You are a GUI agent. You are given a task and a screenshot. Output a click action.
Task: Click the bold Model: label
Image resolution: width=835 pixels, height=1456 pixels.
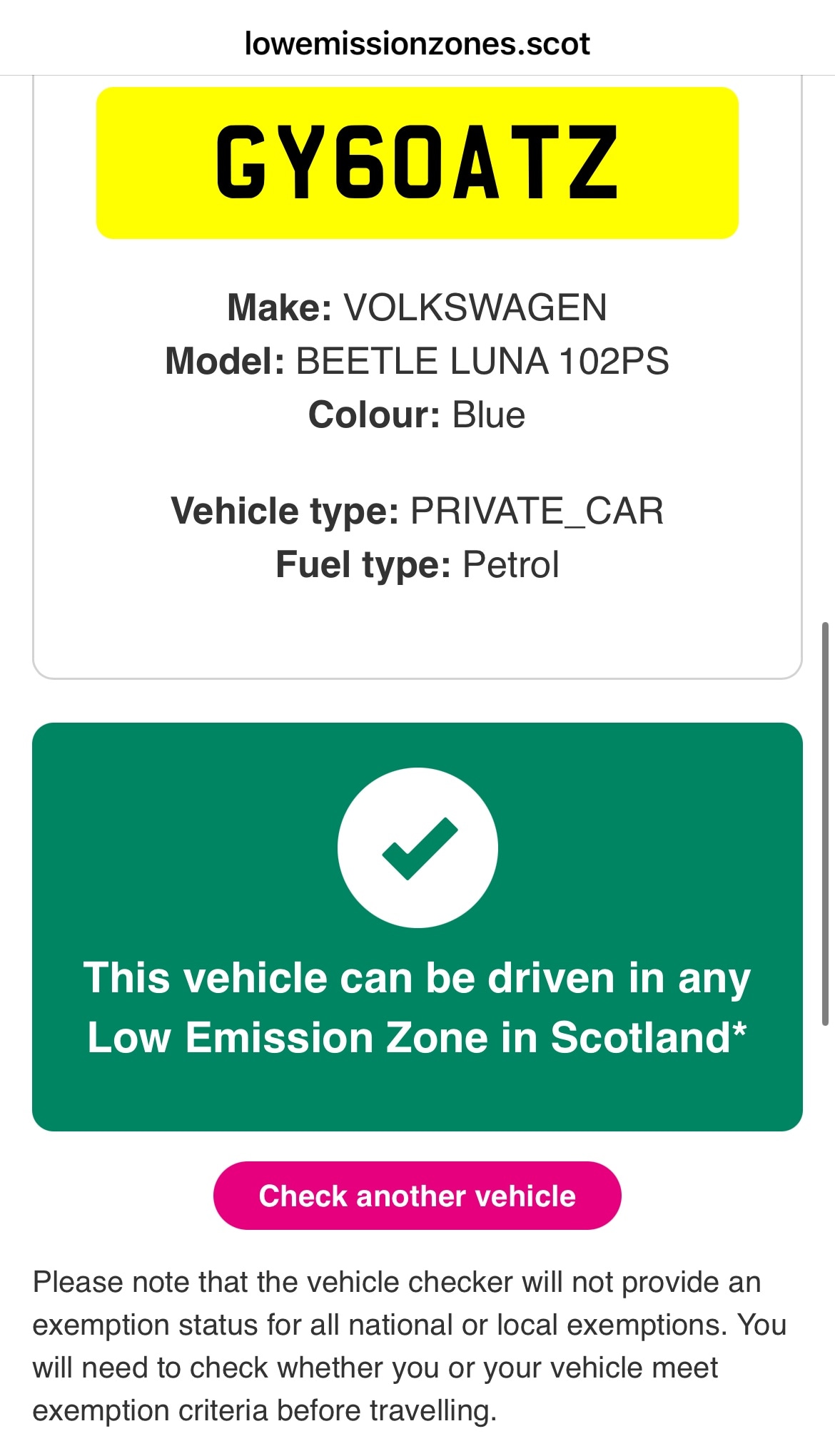[x=225, y=361]
